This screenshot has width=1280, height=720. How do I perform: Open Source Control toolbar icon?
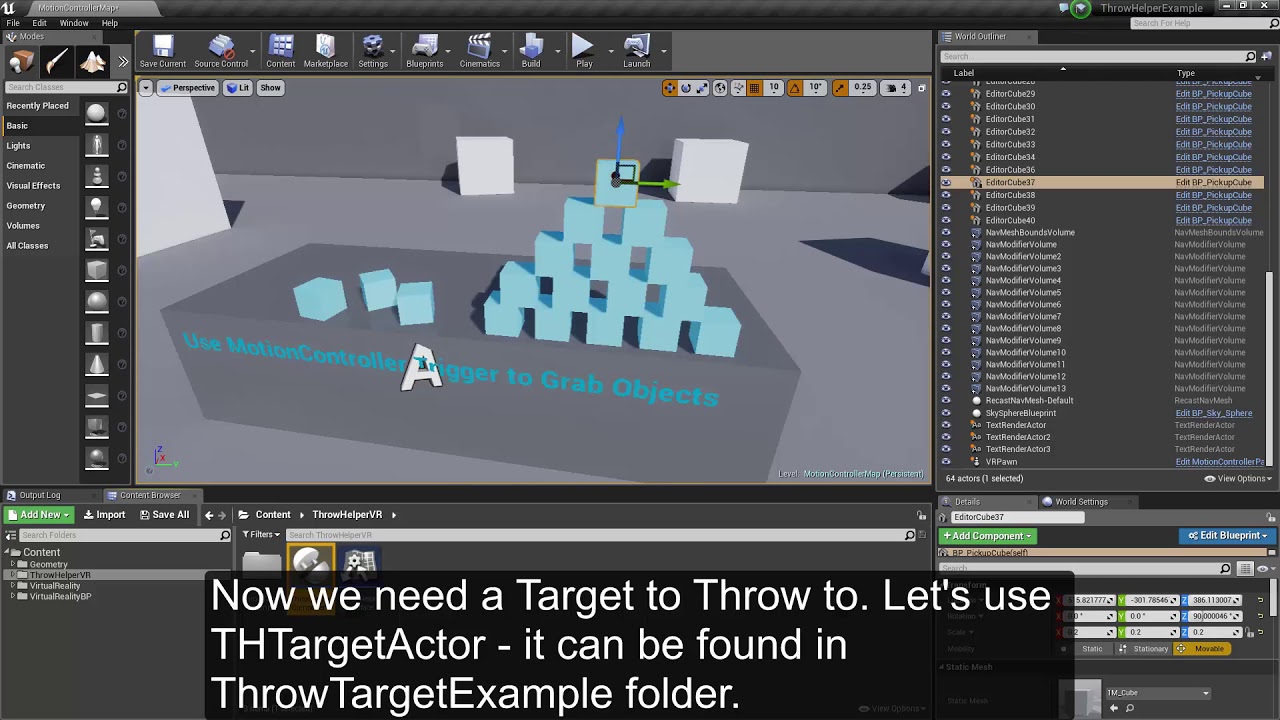coord(221,51)
